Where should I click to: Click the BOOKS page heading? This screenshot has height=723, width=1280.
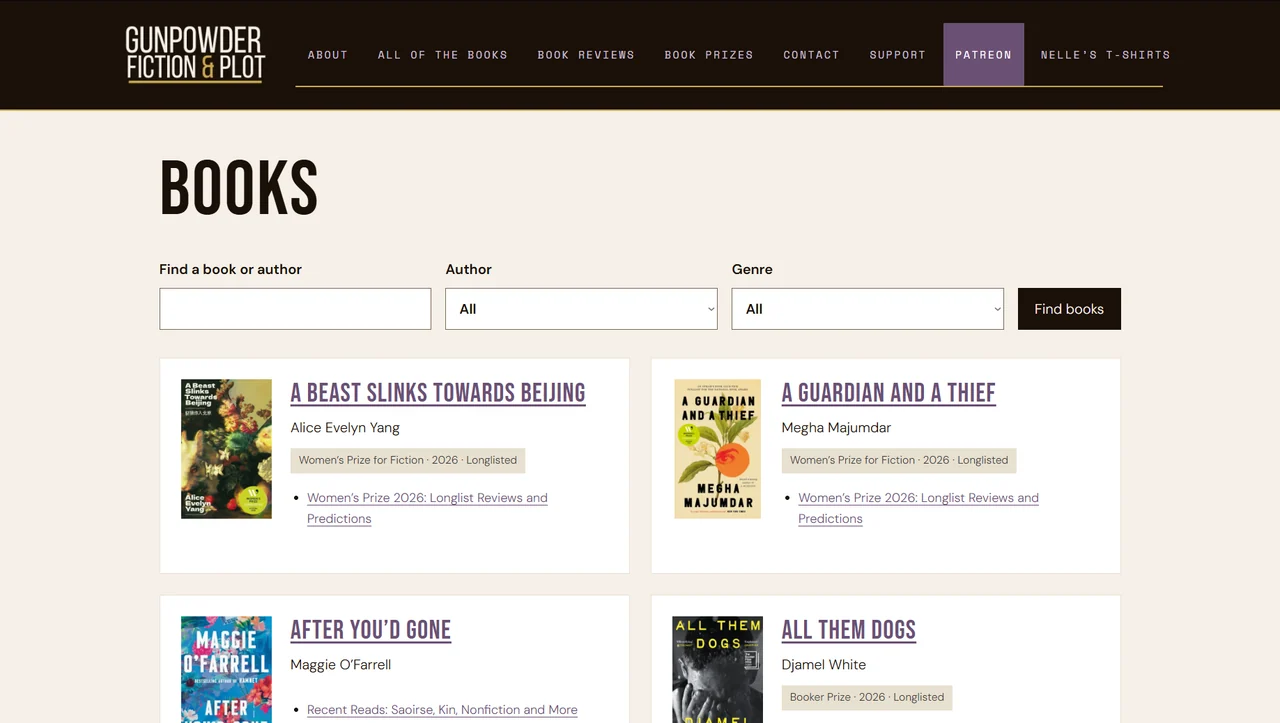pyautogui.click(x=239, y=188)
